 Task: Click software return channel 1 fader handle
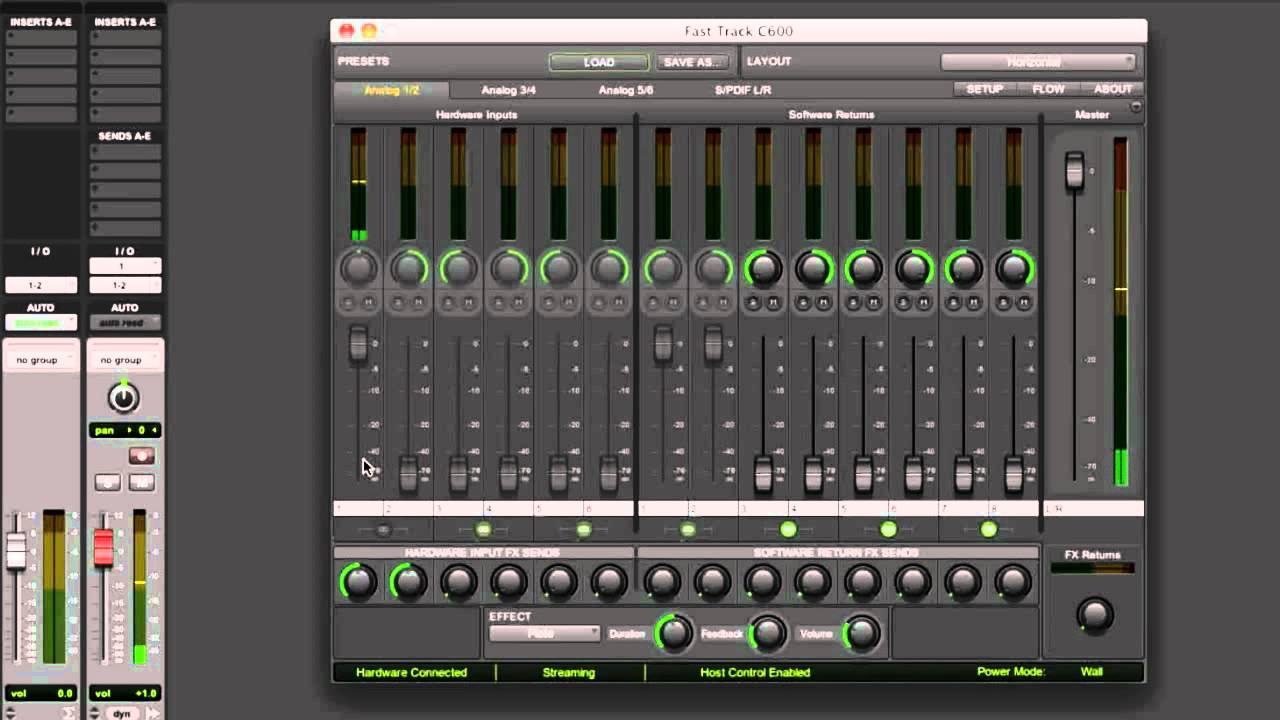(663, 343)
